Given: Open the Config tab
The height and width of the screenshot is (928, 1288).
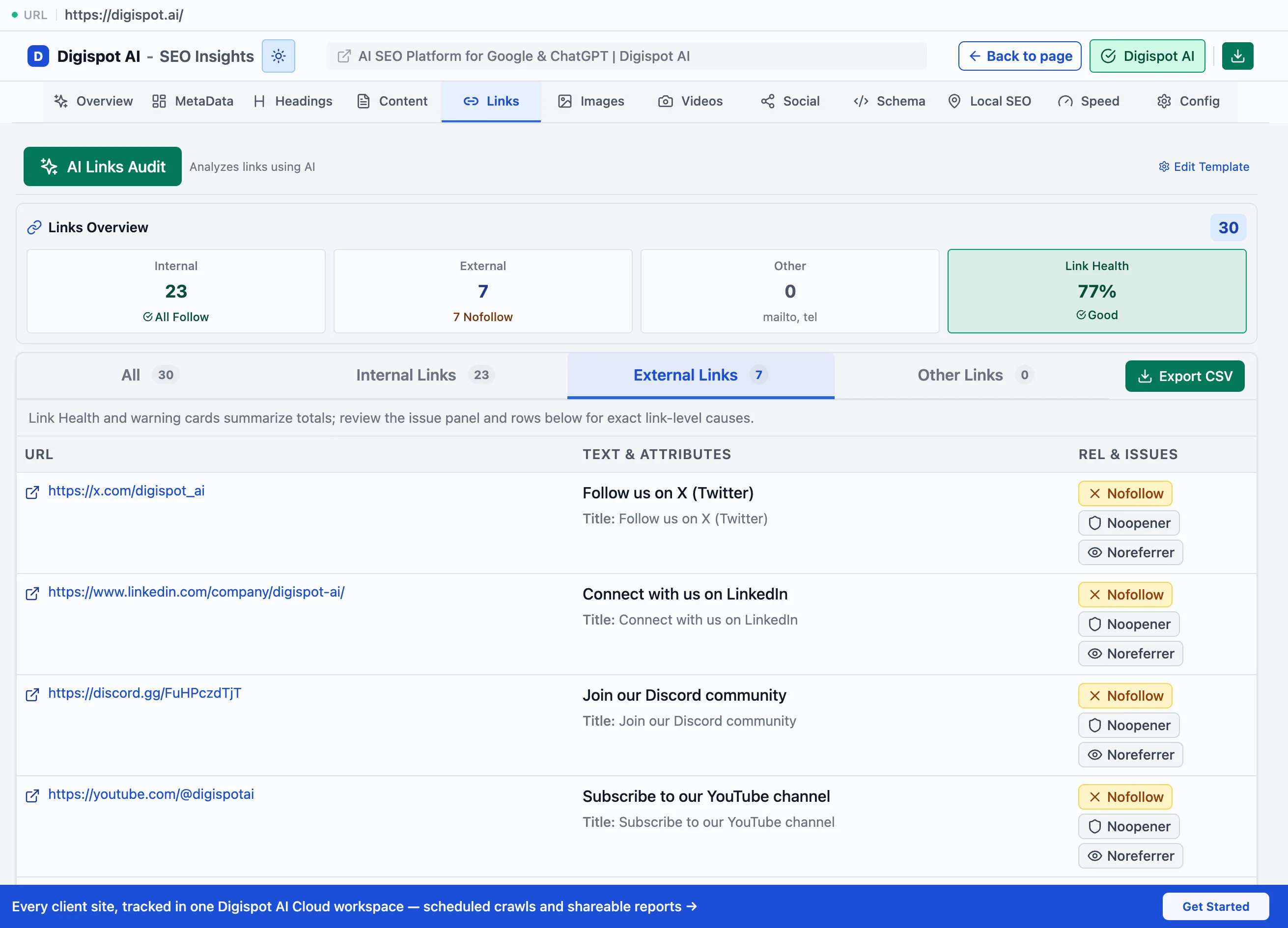Looking at the screenshot, I should click(1188, 101).
